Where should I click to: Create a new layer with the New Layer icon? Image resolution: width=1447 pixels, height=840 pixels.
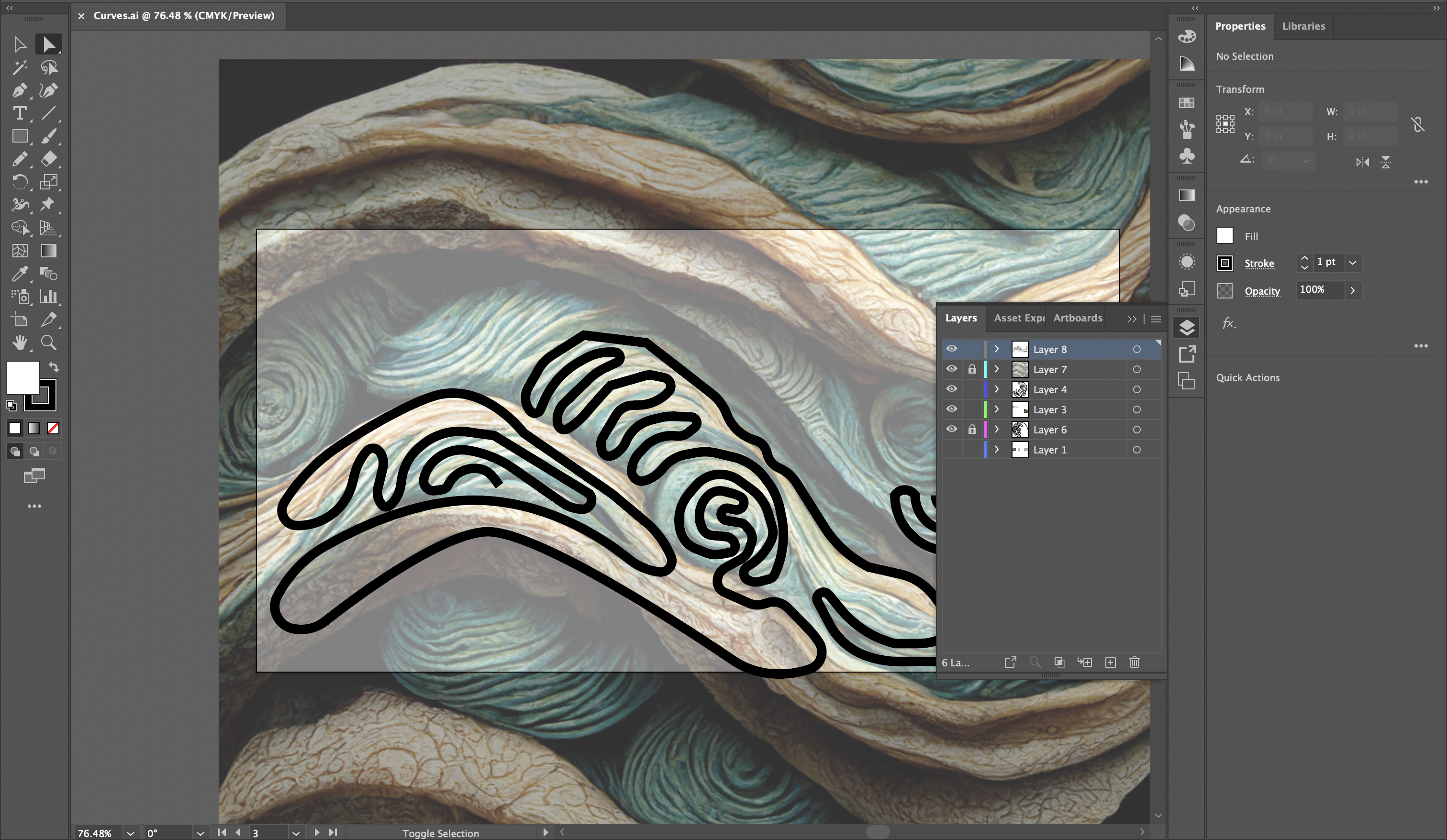[1110, 662]
